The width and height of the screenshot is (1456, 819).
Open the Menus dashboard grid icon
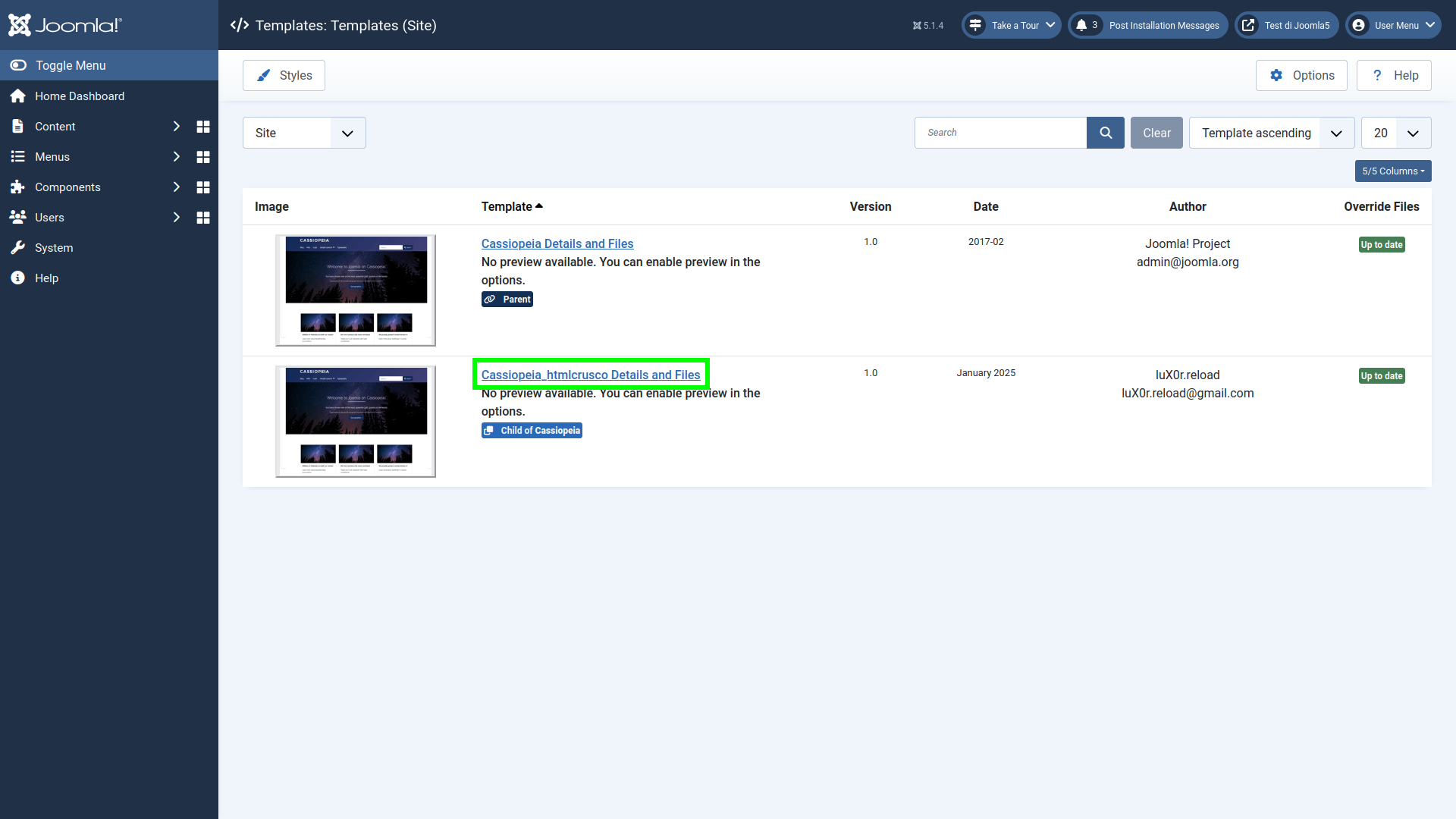[202, 156]
